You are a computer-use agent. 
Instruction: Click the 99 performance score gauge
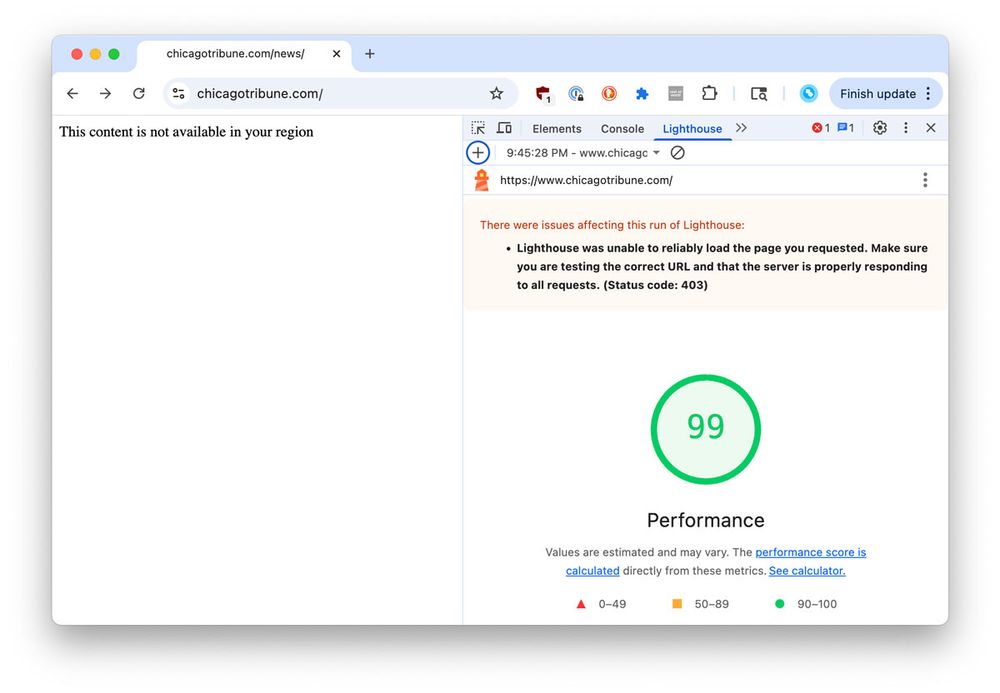tap(705, 429)
